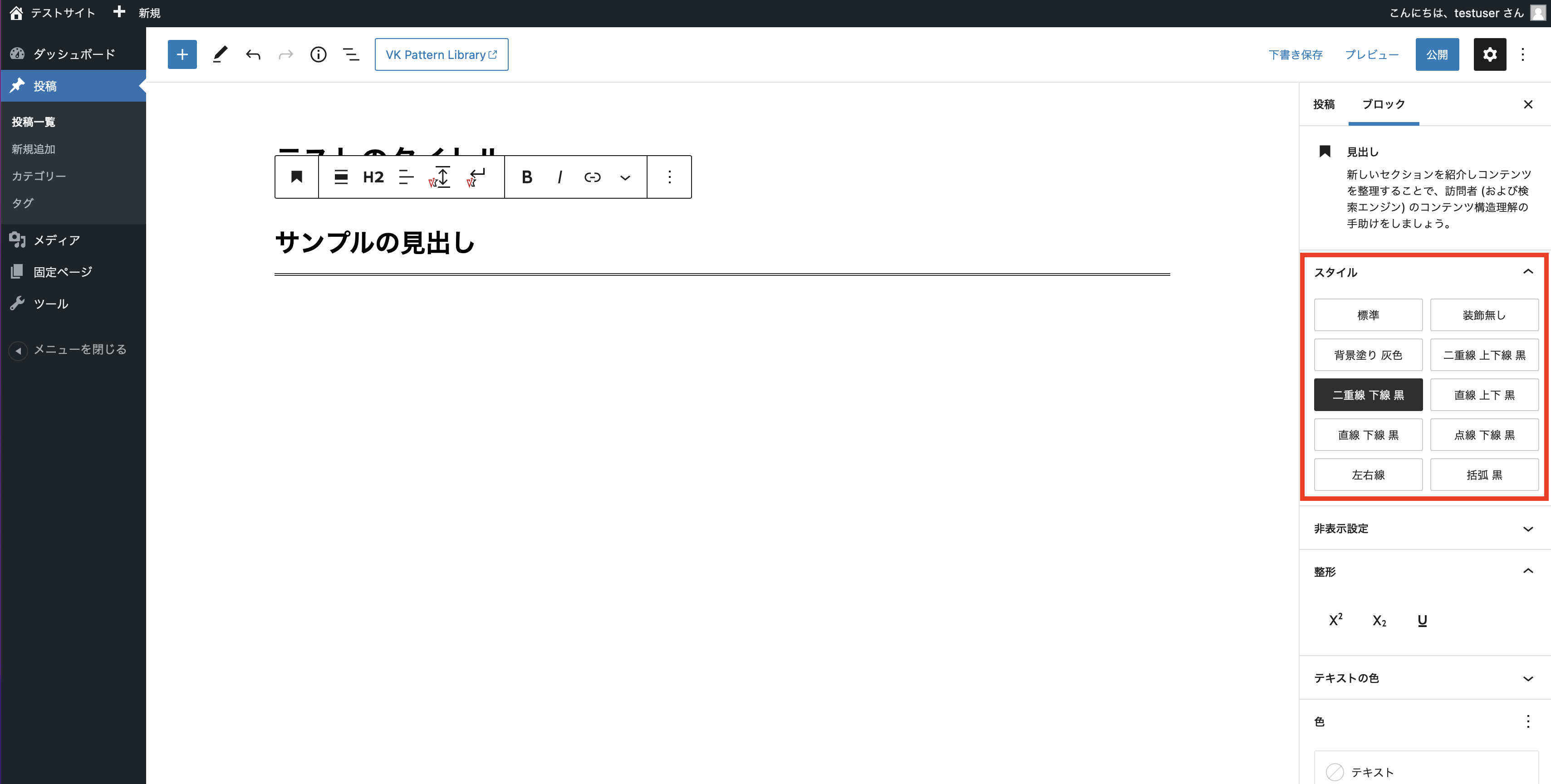
Task: Open more rich text options chevron
Action: tap(625, 177)
